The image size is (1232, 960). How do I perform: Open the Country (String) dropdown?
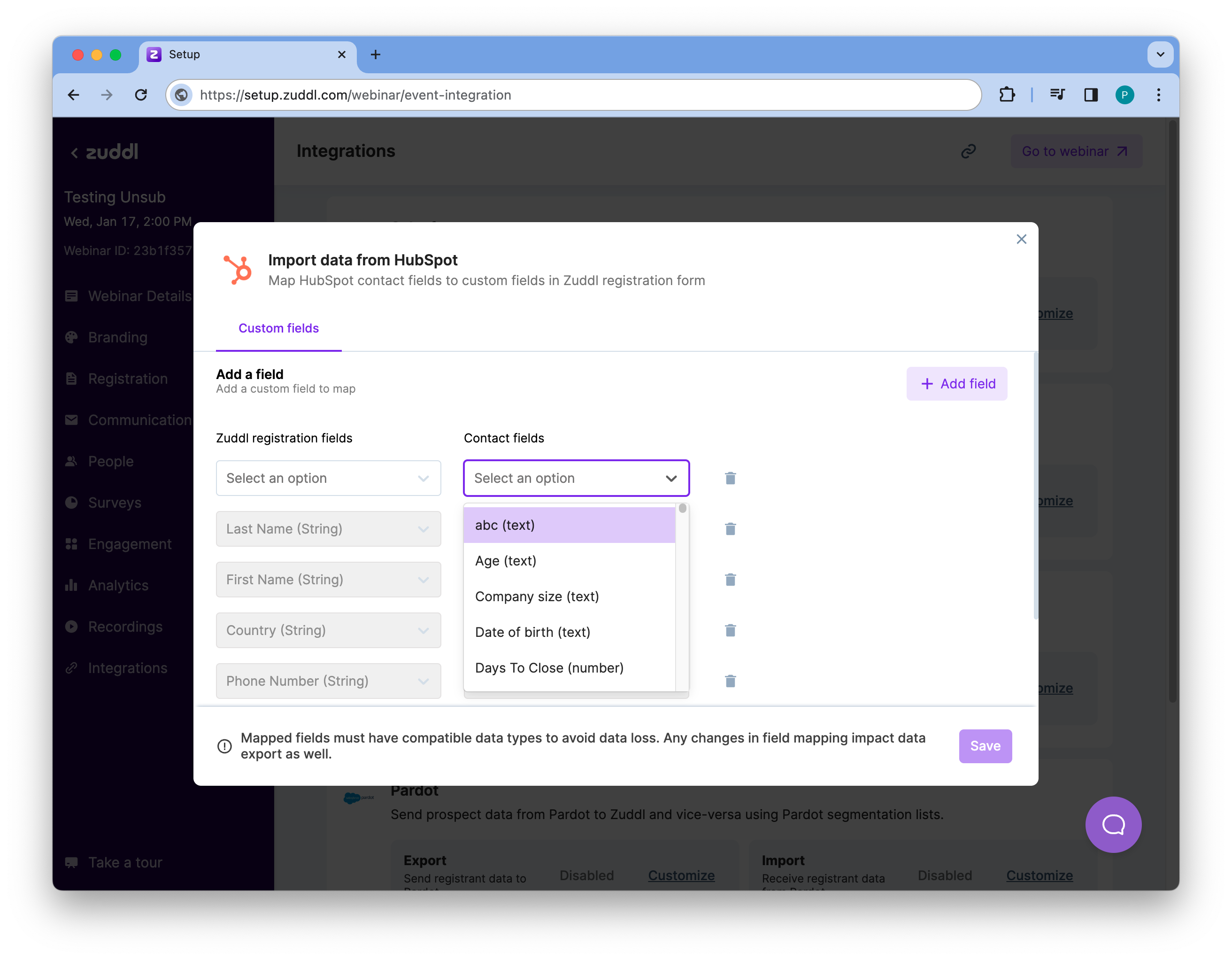(328, 630)
